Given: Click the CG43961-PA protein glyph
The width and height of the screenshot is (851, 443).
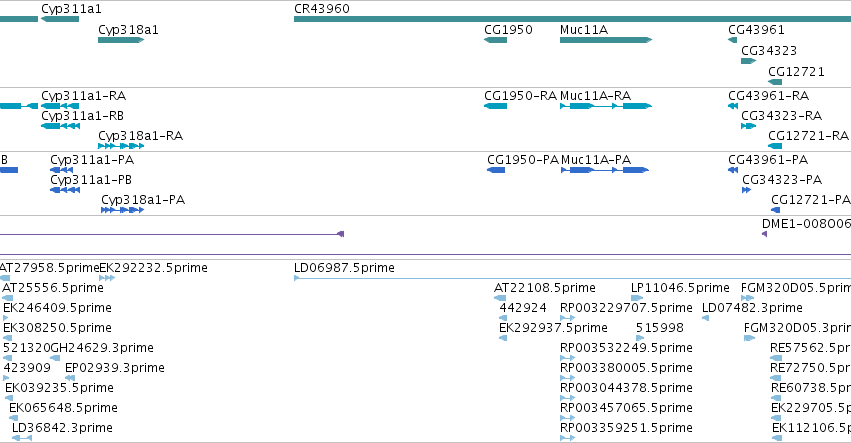Looking at the screenshot, I should click(733, 170).
